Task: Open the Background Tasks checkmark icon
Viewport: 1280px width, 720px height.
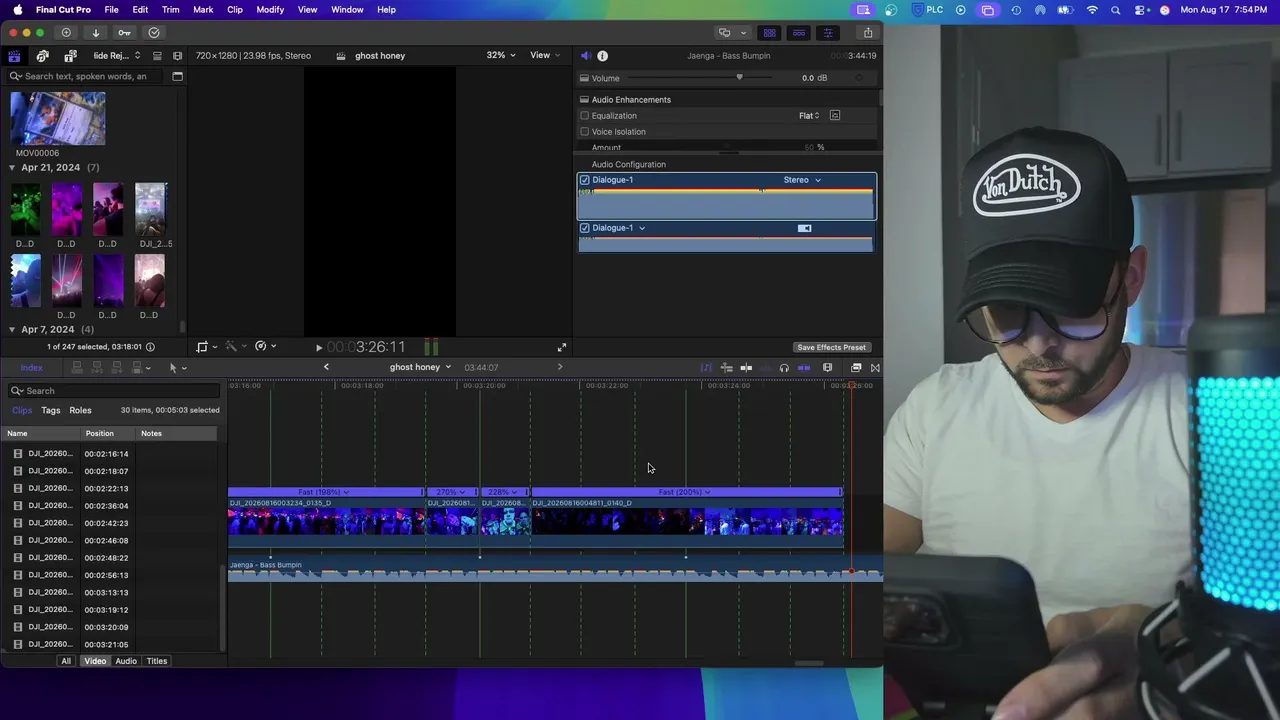Action: click(x=154, y=33)
